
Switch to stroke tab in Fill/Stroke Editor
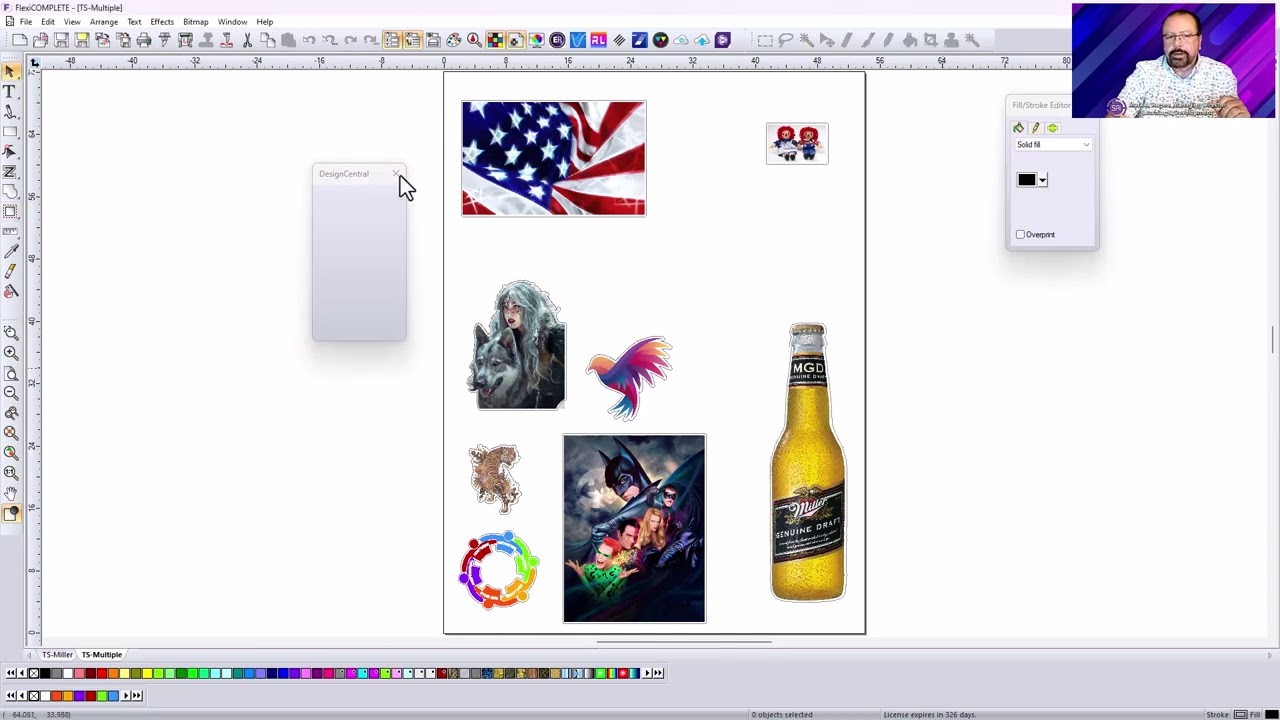(x=1035, y=128)
